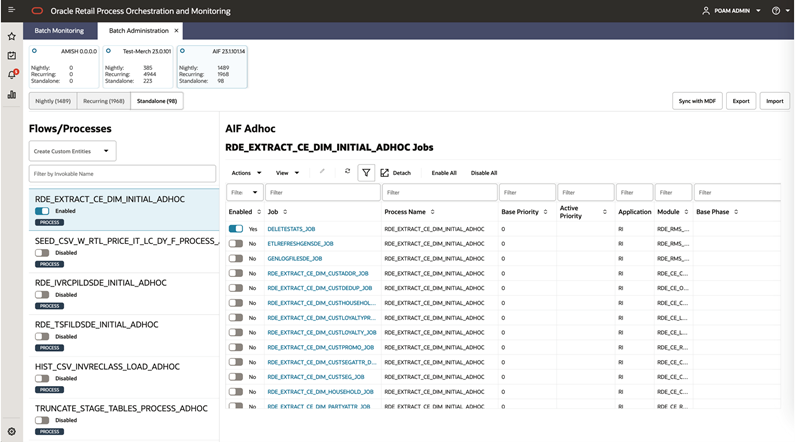795x442 pixels.
Task: Sort by Base Priority column arrows
Action: tap(546, 212)
